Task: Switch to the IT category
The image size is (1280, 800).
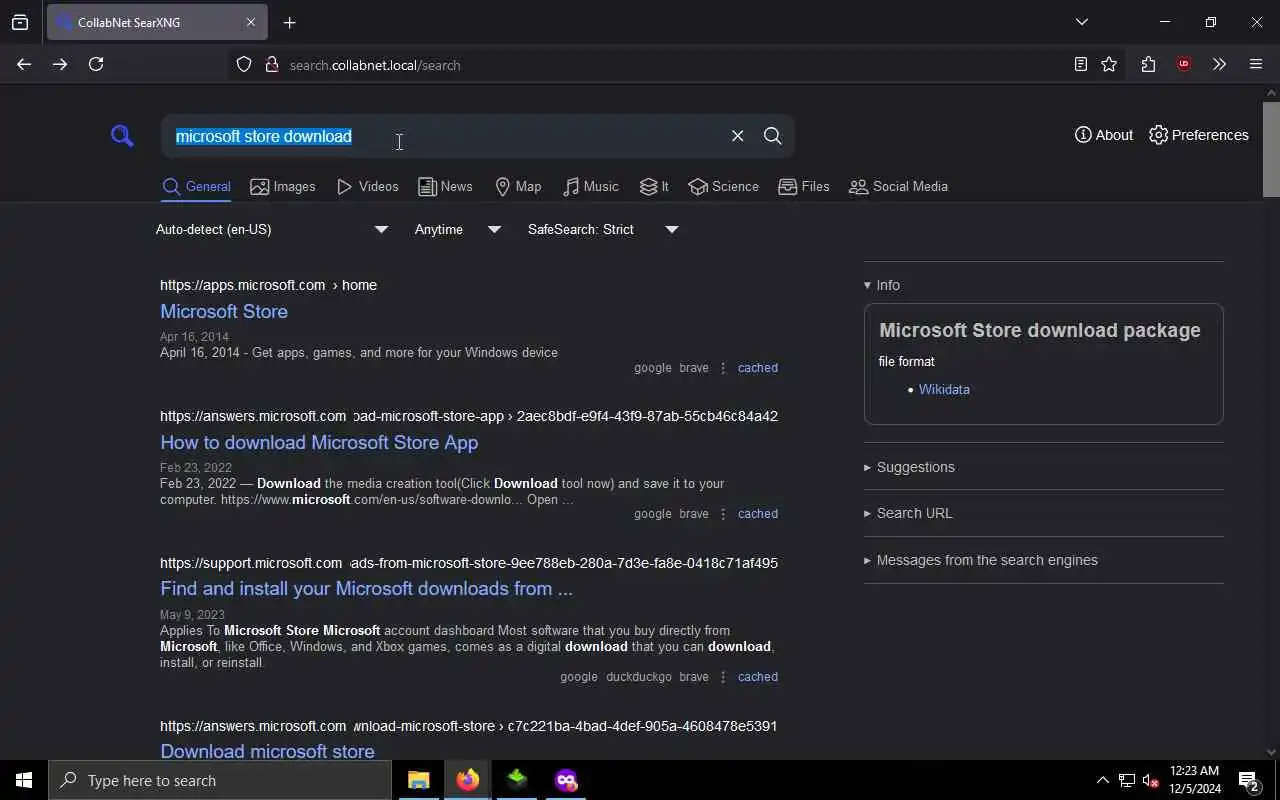Action: tap(654, 187)
